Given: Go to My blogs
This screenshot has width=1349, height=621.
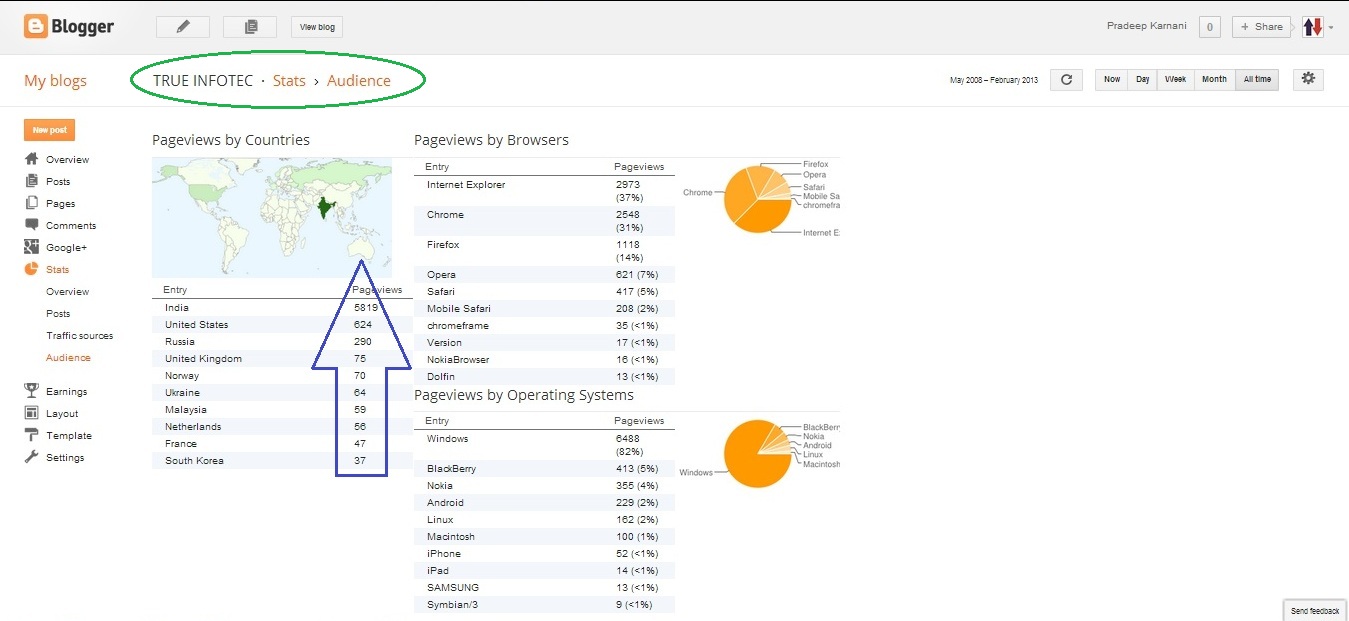Looking at the screenshot, I should pos(55,81).
